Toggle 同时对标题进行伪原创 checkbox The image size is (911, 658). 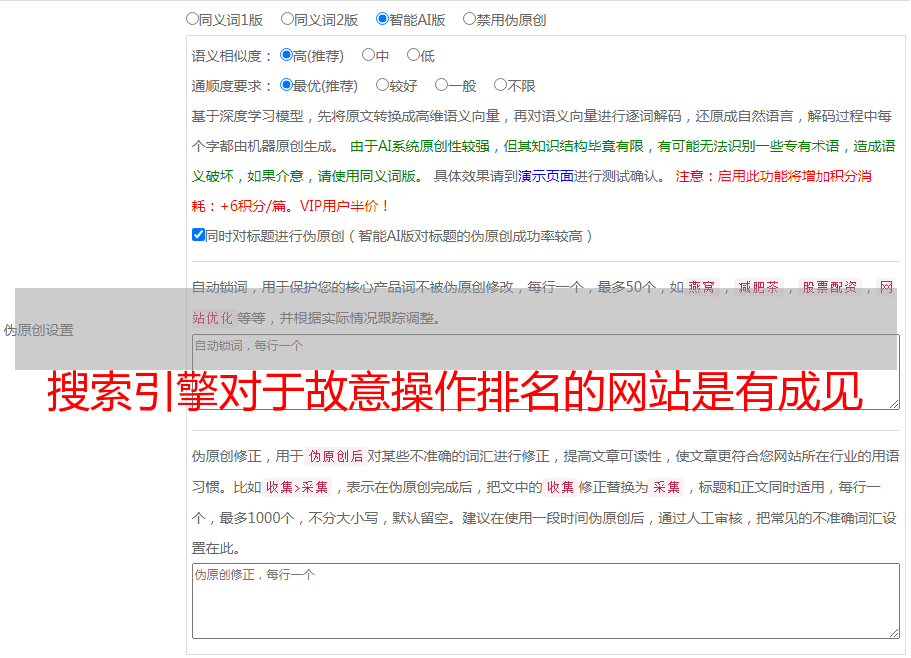coord(198,235)
